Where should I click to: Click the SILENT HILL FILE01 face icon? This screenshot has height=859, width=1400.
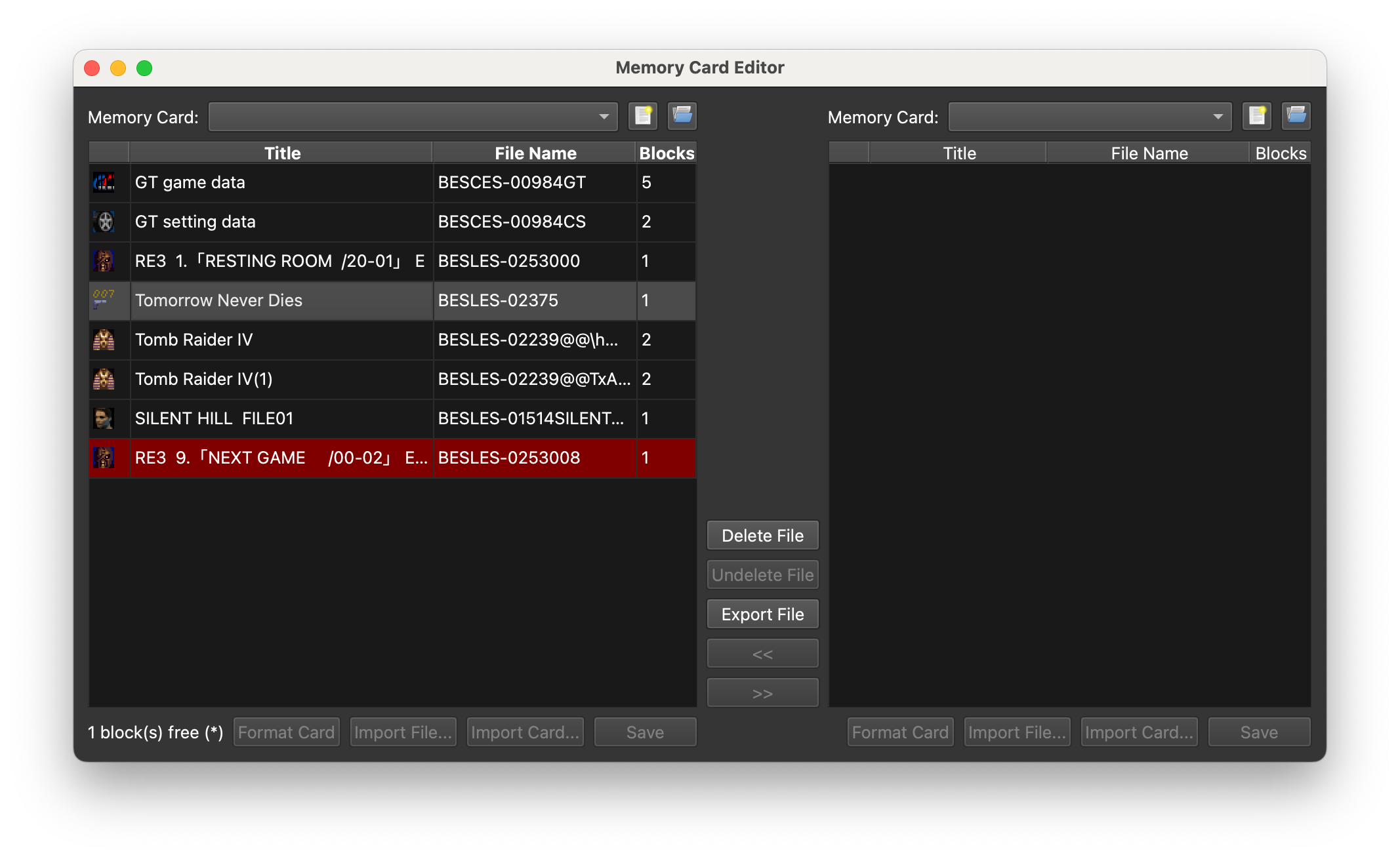coord(104,418)
